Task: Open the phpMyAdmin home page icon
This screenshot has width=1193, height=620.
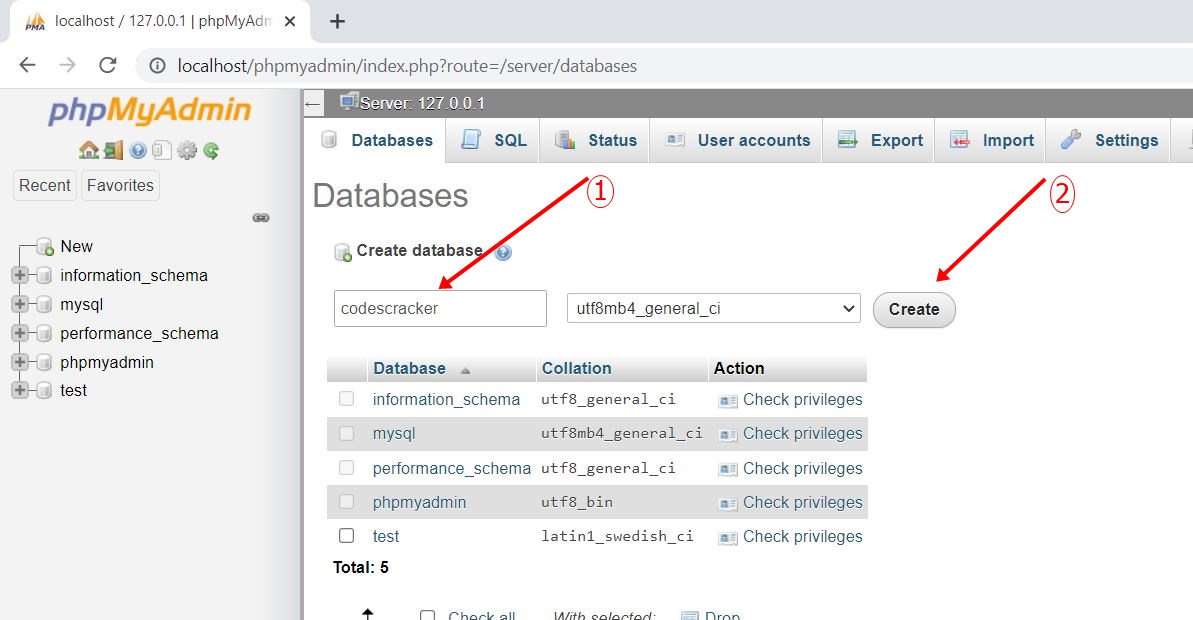Action: click(x=88, y=151)
